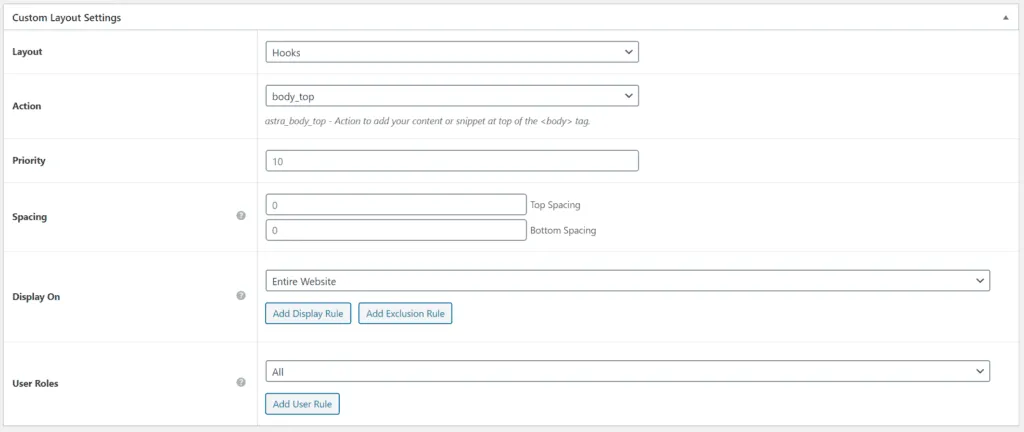
Task: Click the Bottom Spacing input field
Action: 396,230
